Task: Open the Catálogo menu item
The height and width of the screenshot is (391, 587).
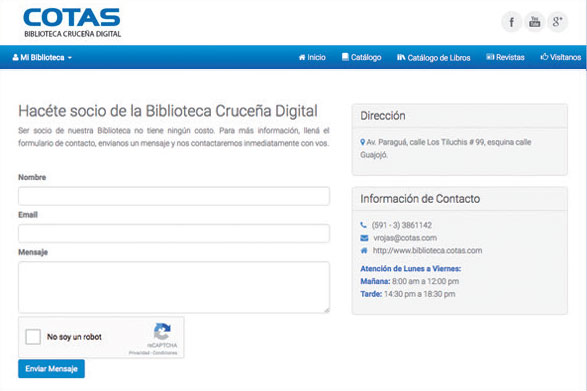Action: (x=361, y=57)
